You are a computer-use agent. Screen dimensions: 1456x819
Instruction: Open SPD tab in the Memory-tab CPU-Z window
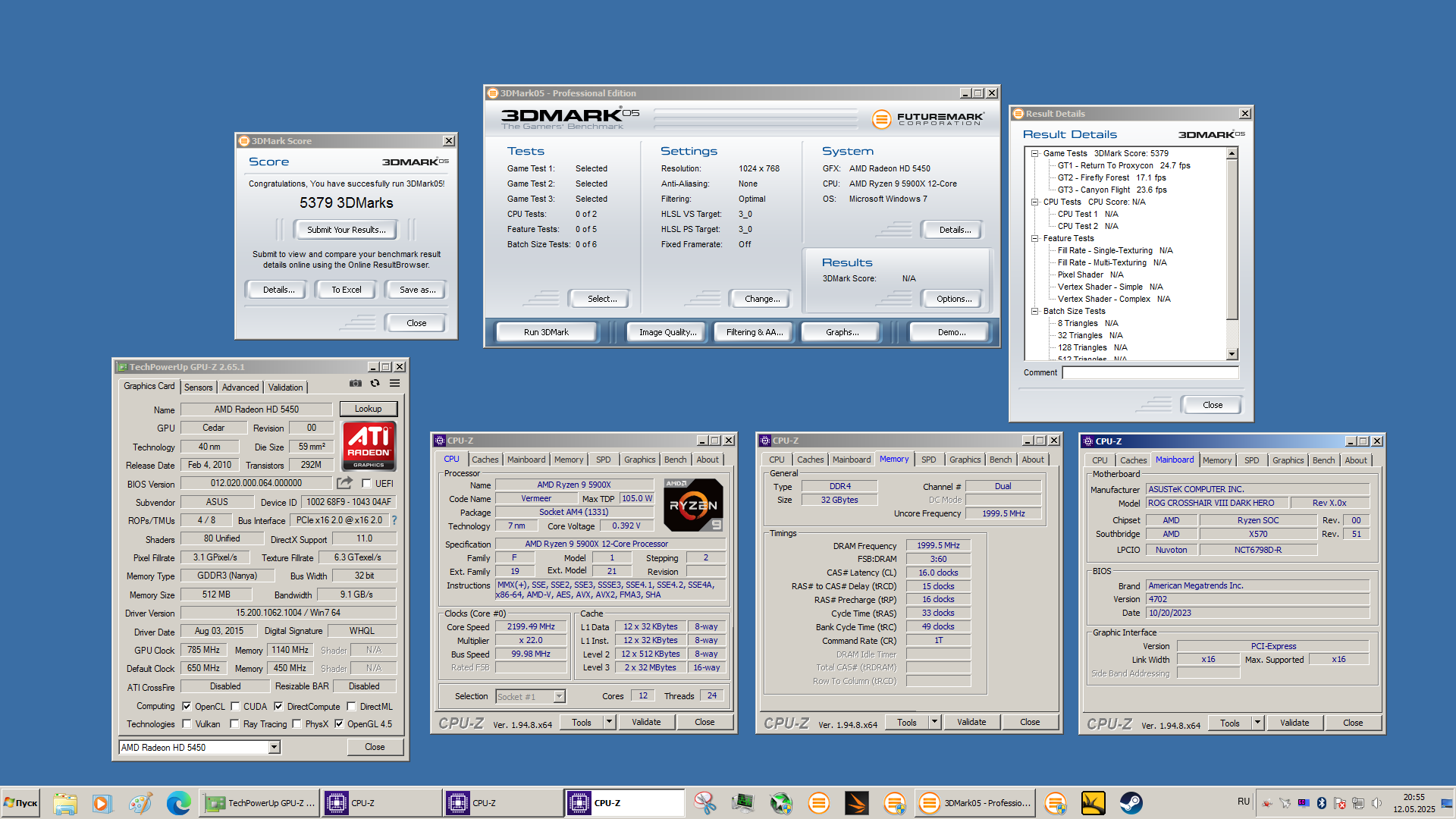click(929, 460)
